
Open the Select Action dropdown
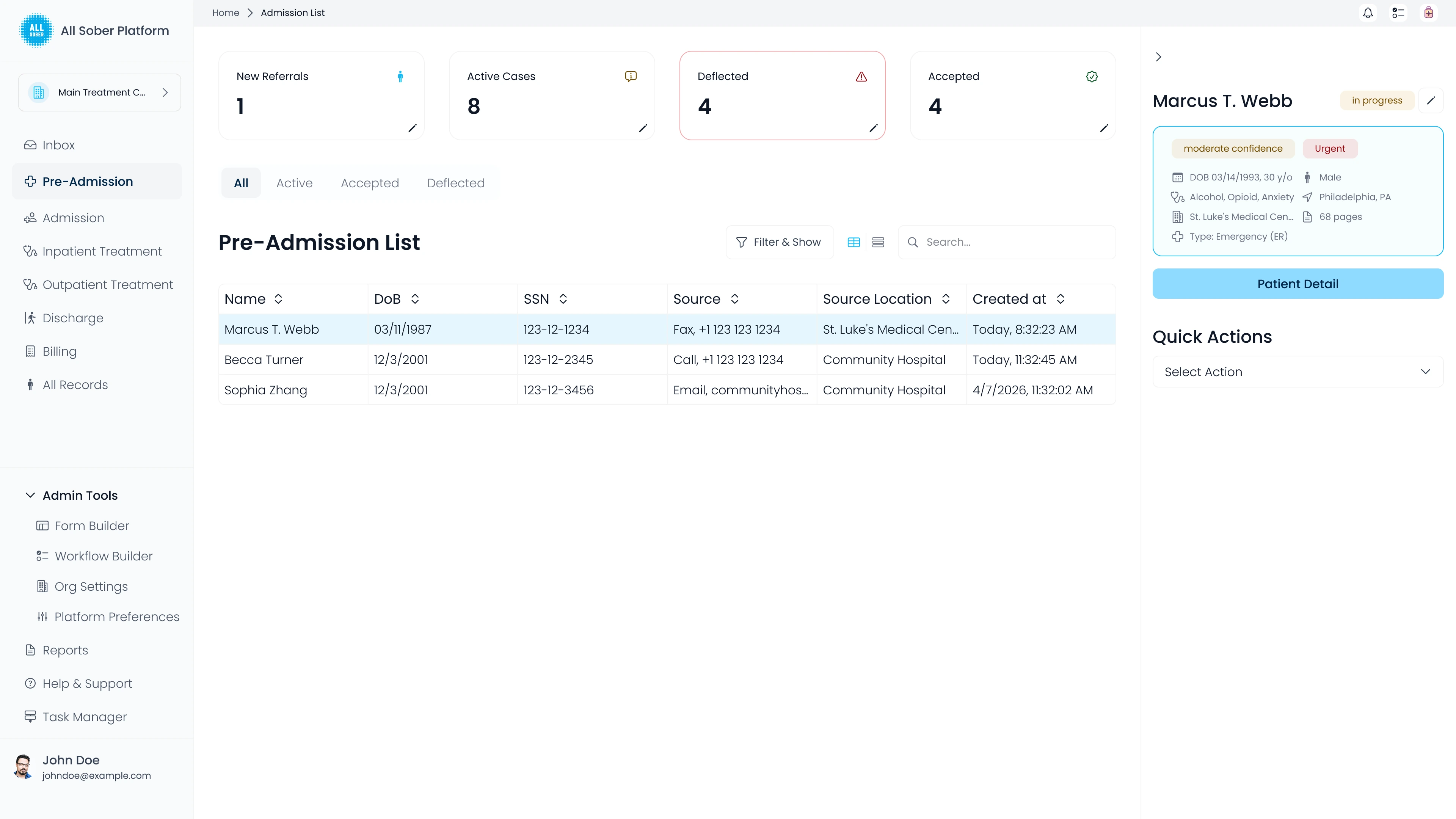[1298, 372]
